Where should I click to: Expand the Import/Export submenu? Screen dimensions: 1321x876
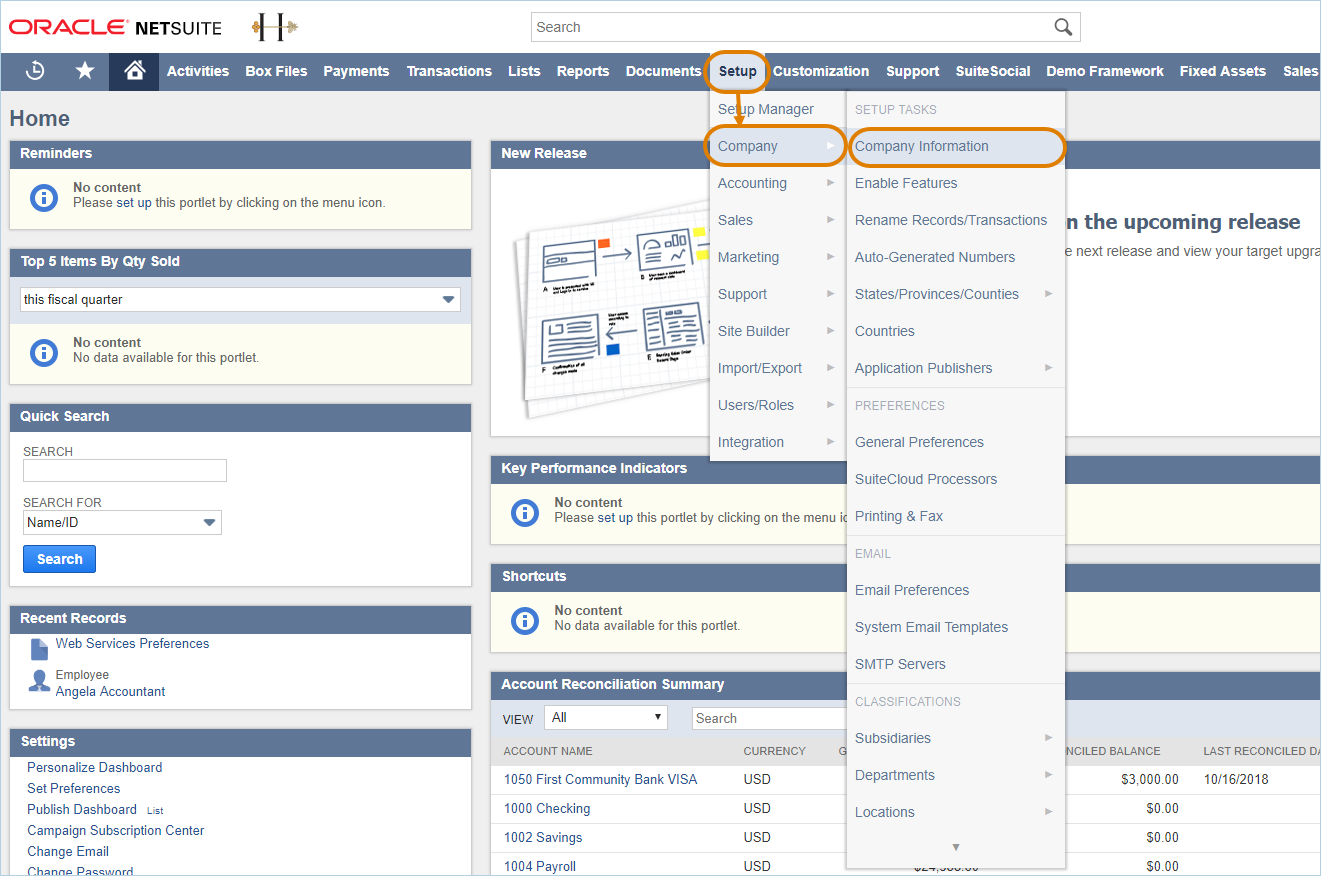coord(777,368)
